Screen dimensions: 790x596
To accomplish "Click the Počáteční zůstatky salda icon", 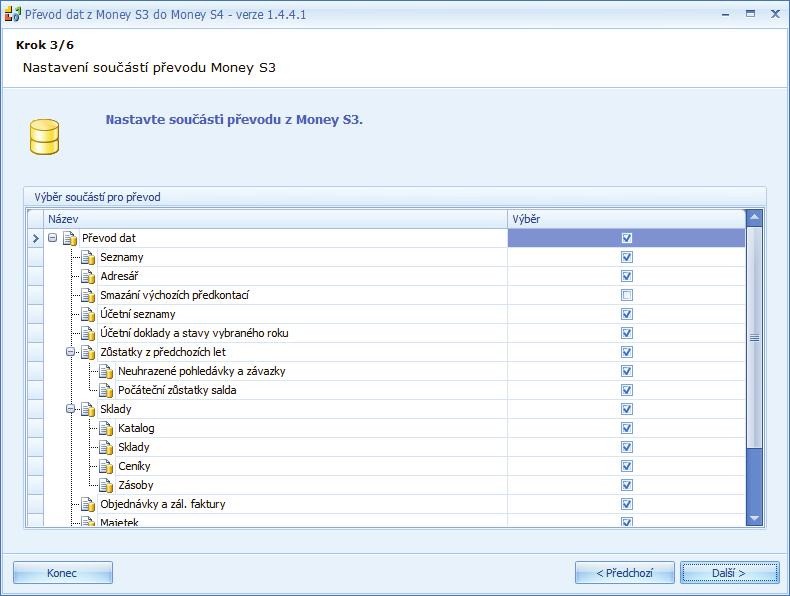I will 106,390.
